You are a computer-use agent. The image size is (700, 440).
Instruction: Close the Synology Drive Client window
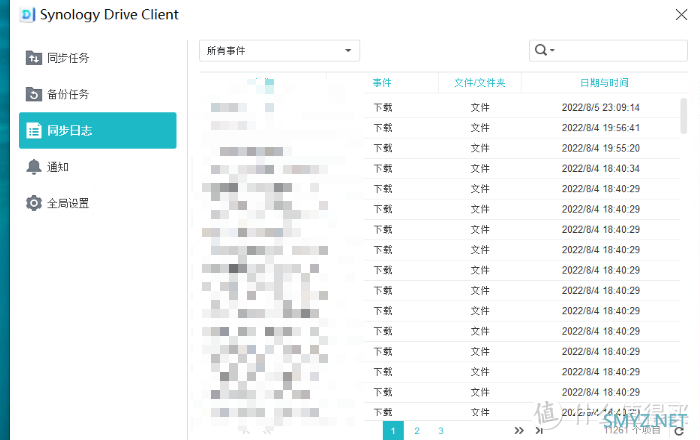[x=681, y=15]
